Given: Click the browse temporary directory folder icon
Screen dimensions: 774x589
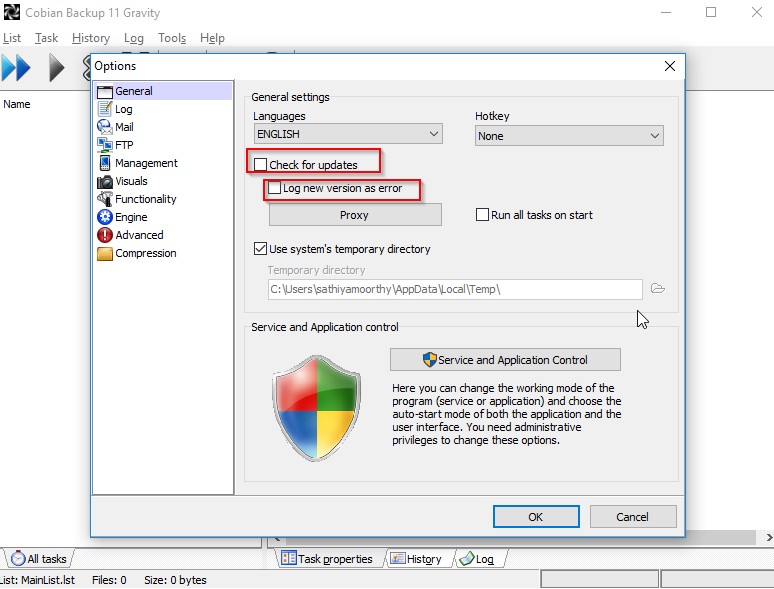Looking at the screenshot, I should coord(657,289).
